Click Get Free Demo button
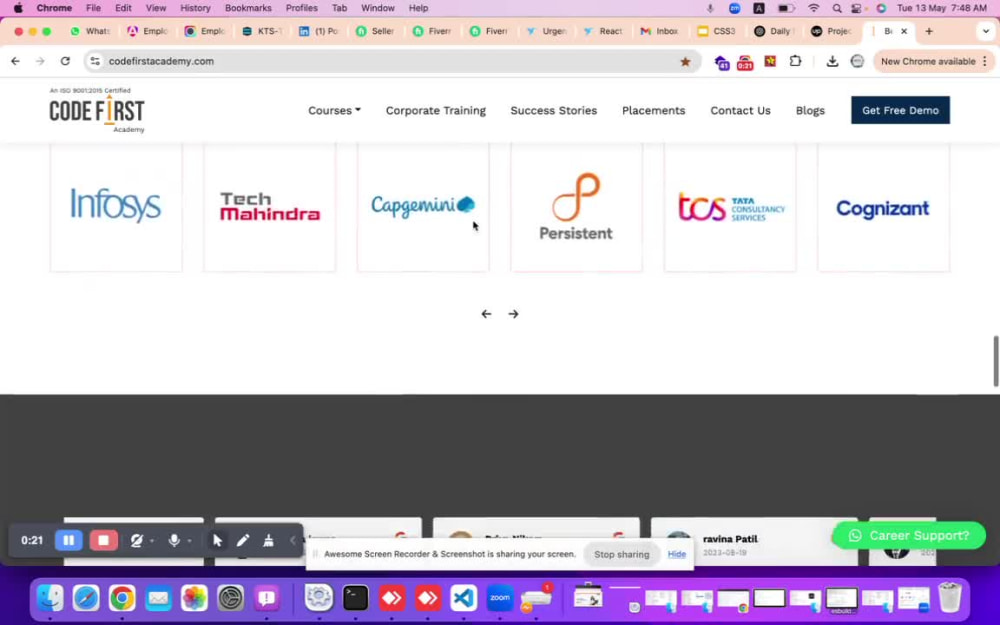Screen dimensions: 1000x625 (x=900, y=110)
